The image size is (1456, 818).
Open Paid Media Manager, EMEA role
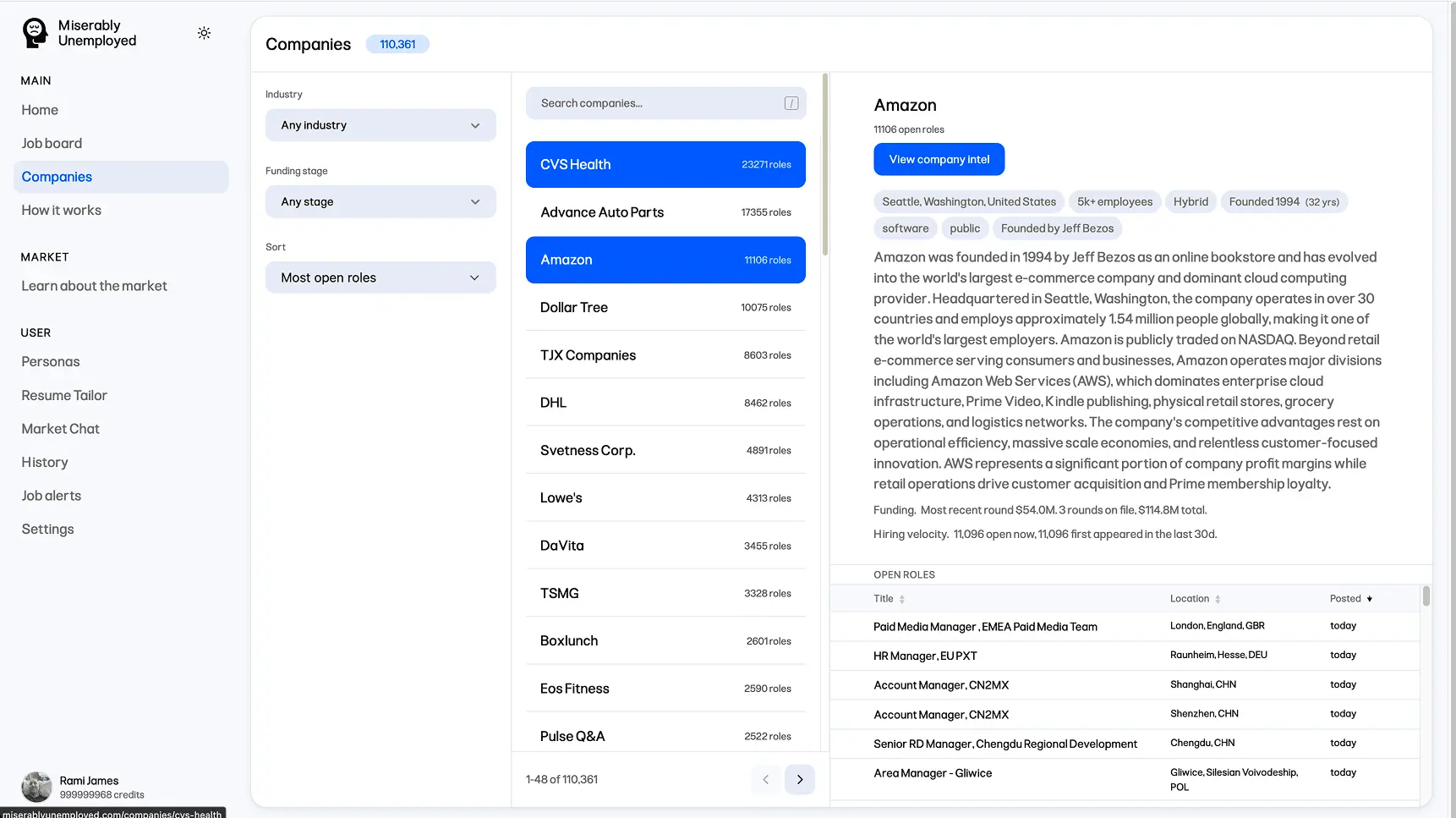coord(1125,627)
